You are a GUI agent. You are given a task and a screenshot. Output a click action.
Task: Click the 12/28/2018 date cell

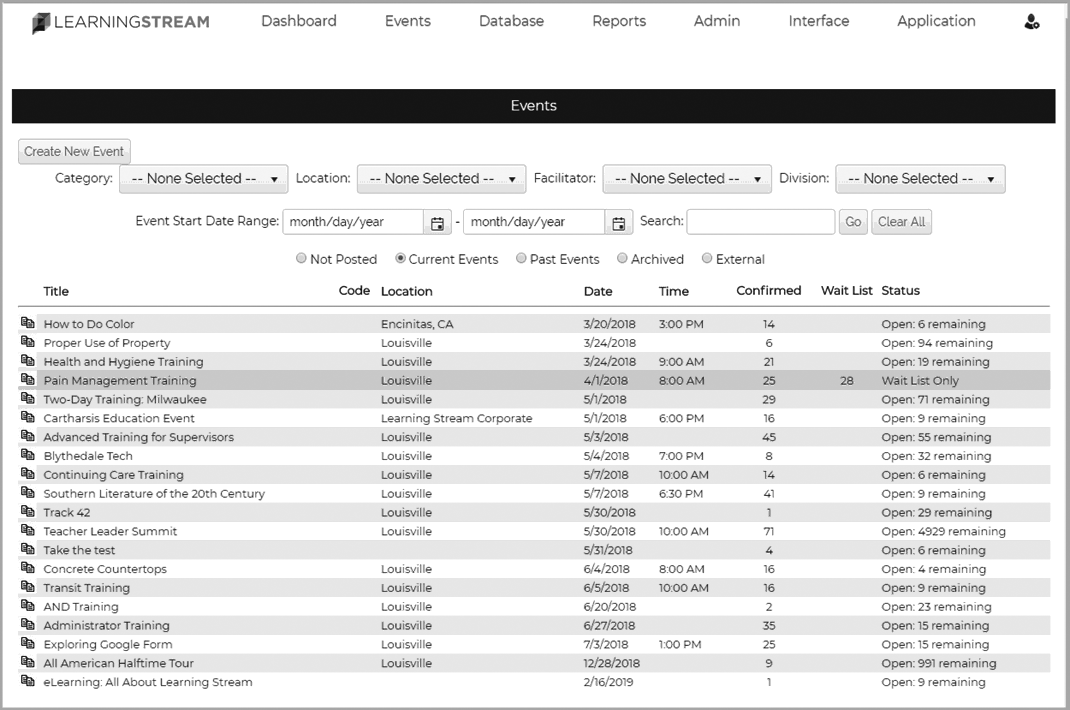coord(611,663)
